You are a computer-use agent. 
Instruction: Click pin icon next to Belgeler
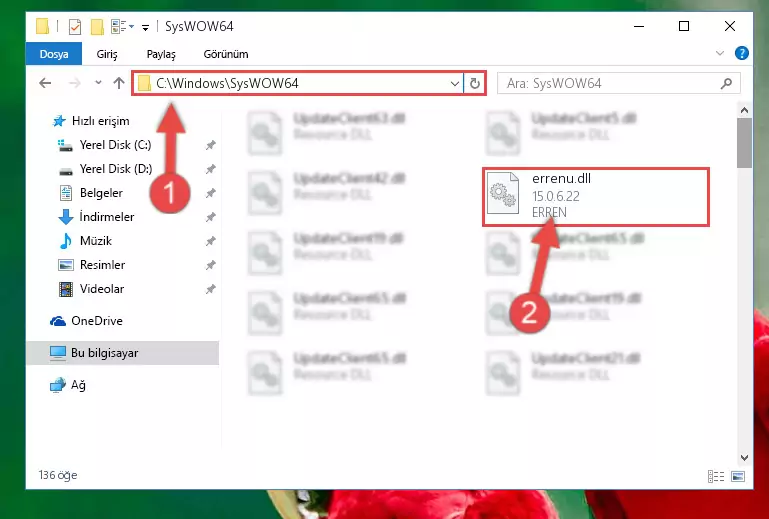[x=210, y=193]
